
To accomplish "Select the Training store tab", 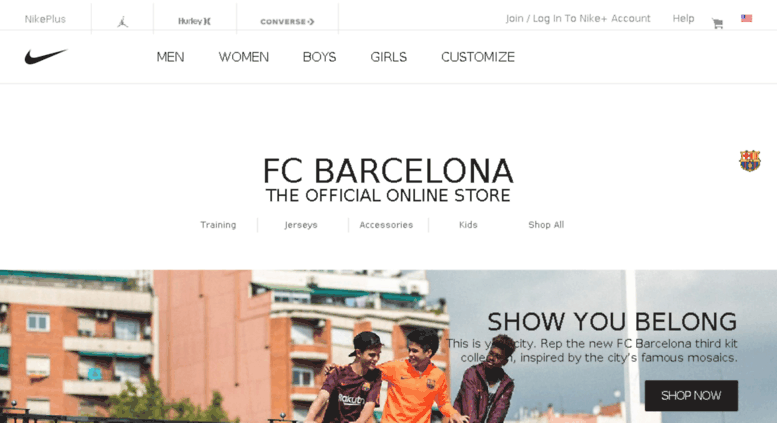I will 218,225.
